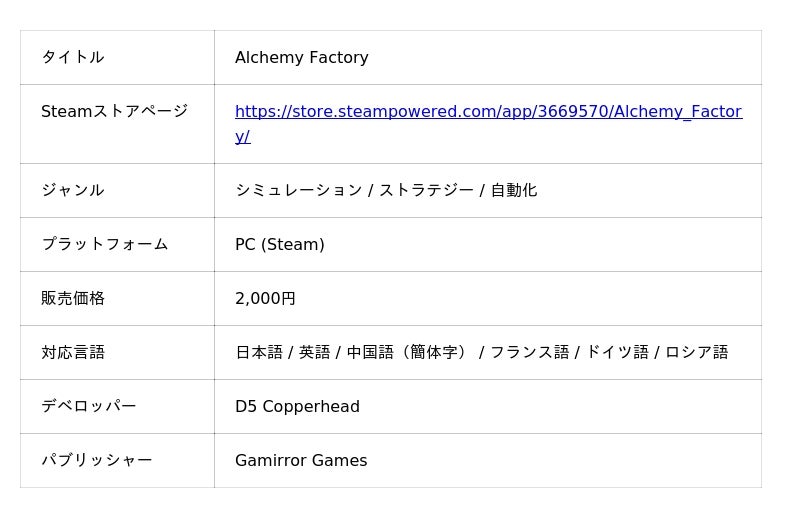
Task: Click the PC (Steam) platform value
Action: point(279,244)
